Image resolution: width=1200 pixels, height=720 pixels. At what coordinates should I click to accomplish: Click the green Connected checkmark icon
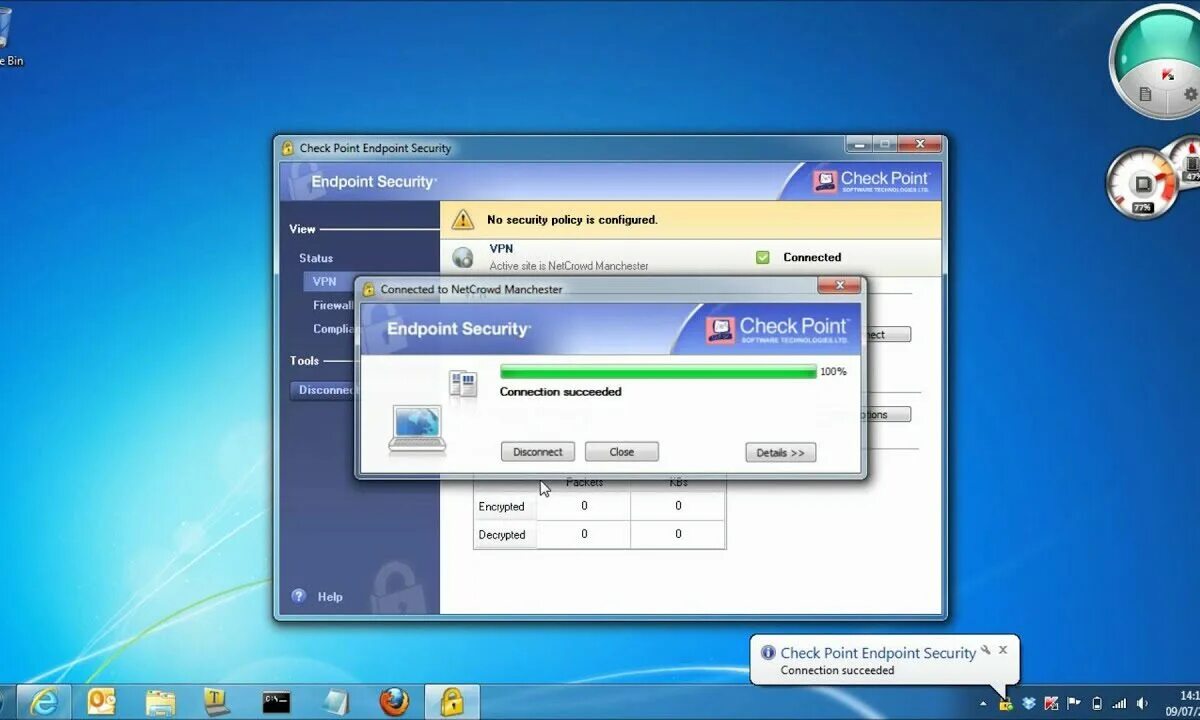(763, 257)
